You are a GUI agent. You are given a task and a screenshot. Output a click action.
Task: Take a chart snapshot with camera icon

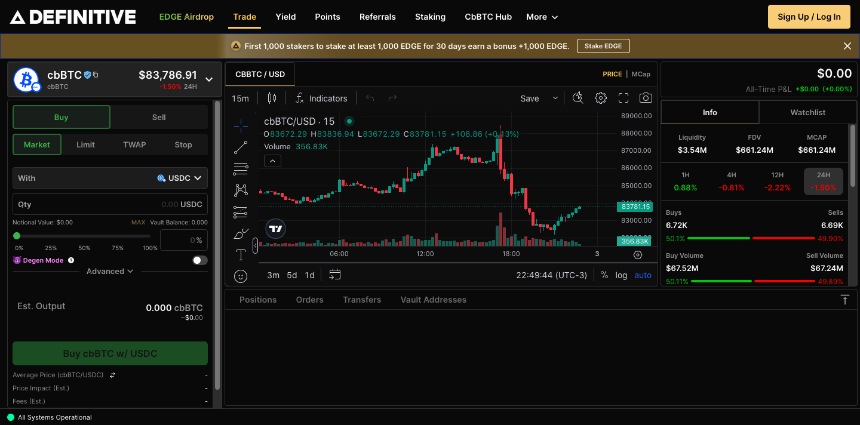click(646, 98)
